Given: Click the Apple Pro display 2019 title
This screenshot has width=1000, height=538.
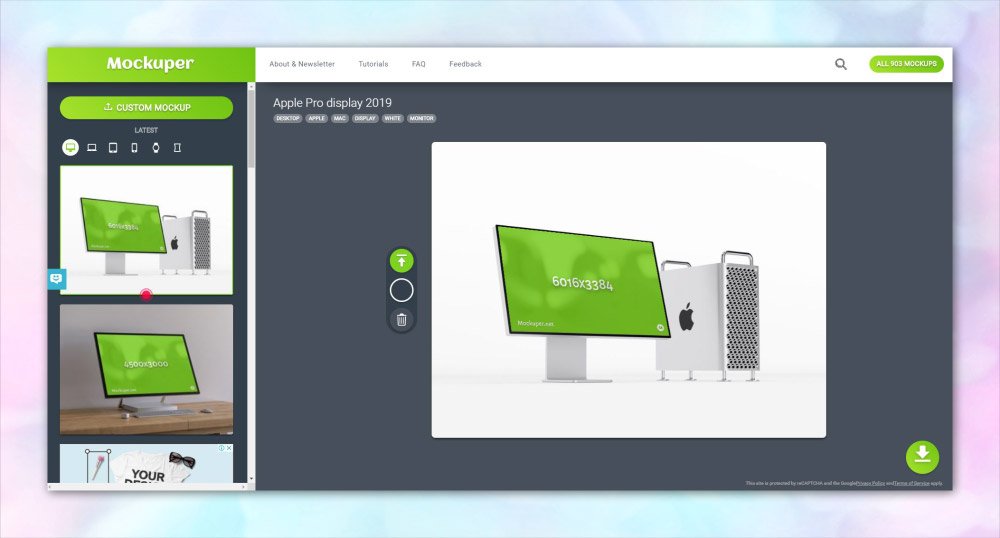Looking at the screenshot, I should [332, 103].
